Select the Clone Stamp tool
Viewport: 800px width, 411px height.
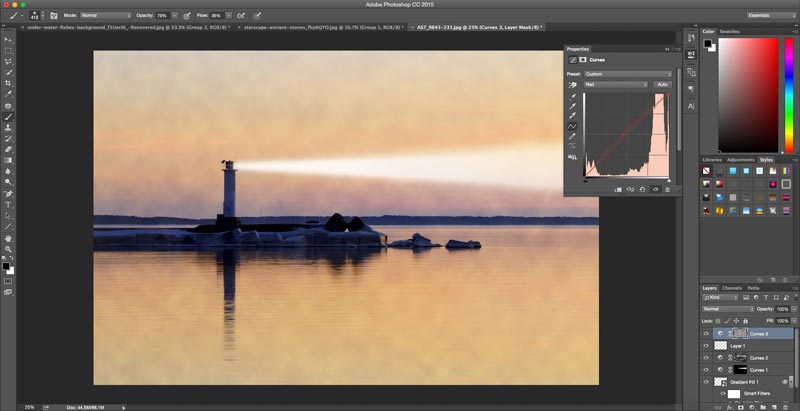coord(9,128)
